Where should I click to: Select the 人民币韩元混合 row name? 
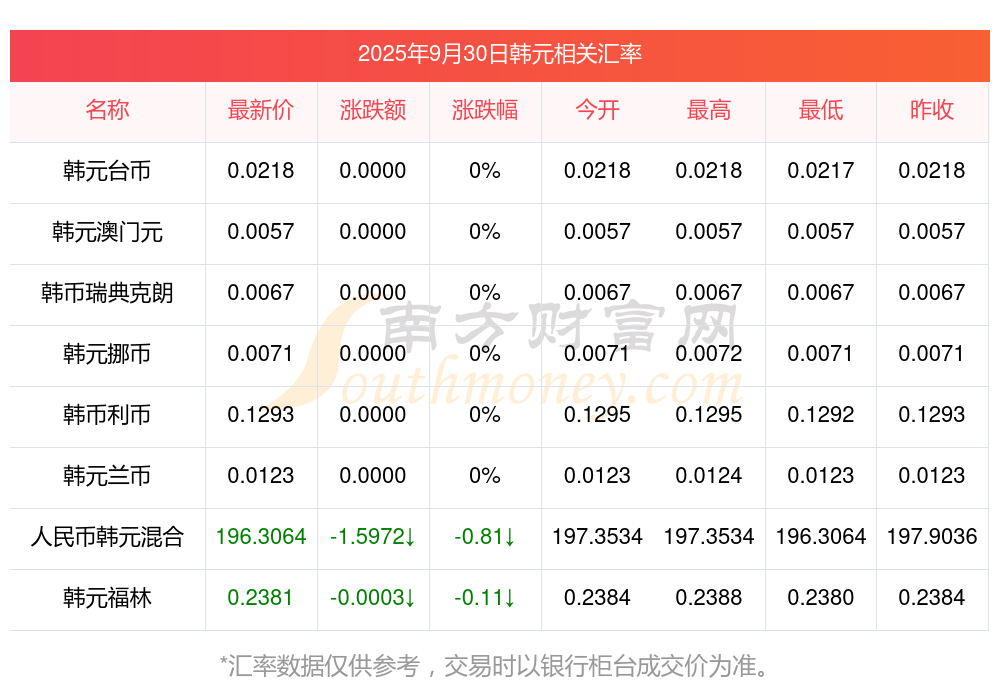pyautogui.click(x=107, y=537)
